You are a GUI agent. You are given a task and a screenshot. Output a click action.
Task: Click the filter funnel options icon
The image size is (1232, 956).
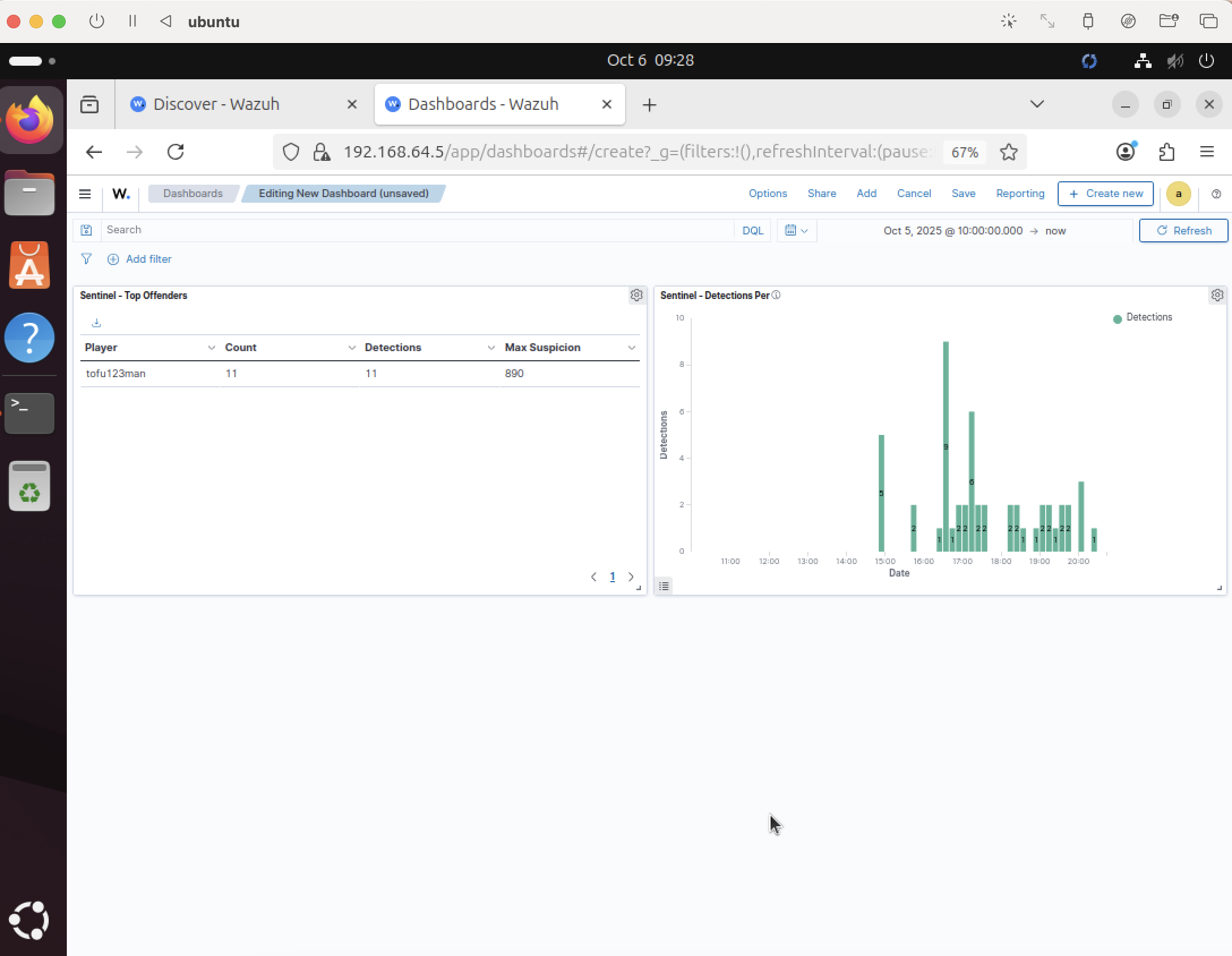coord(86,259)
